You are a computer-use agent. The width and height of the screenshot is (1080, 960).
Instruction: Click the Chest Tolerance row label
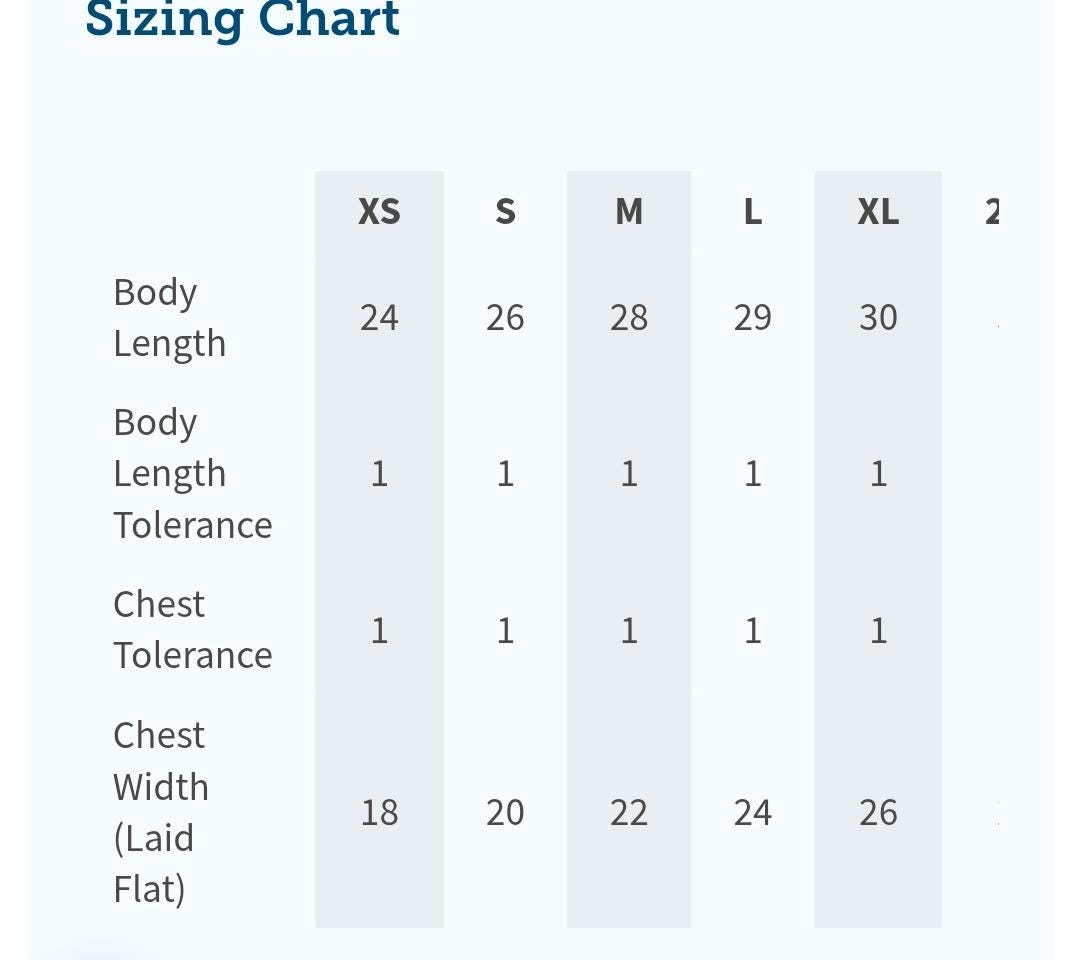(x=193, y=629)
